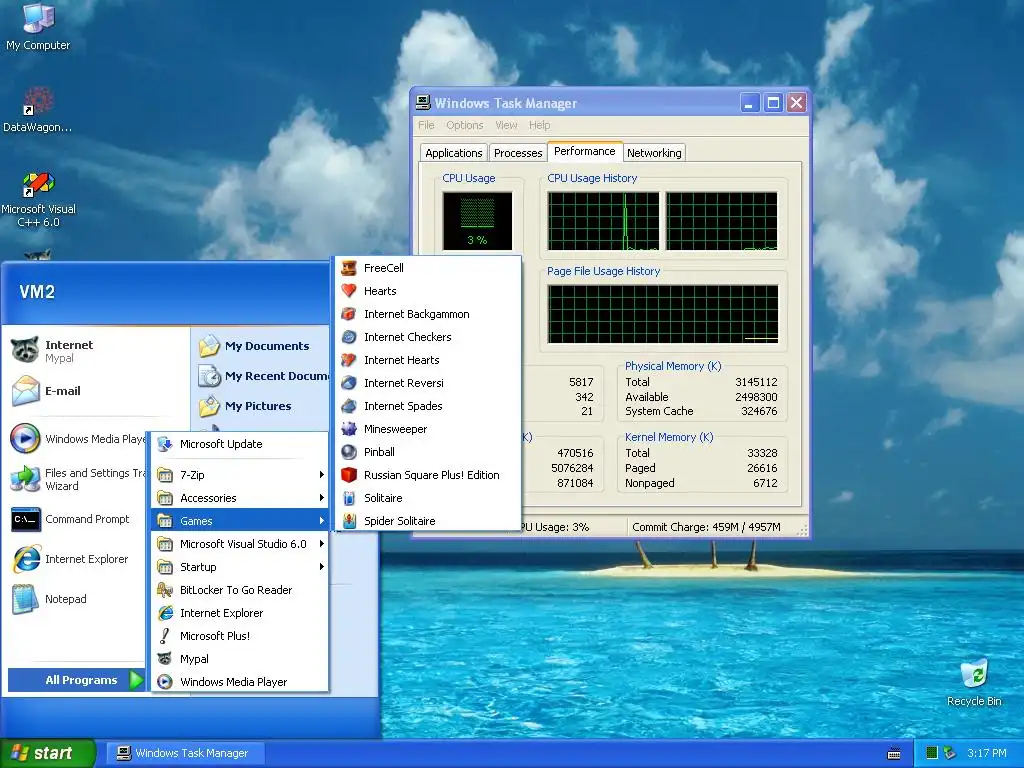Click the Task Manager tray icon
Viewport: 1024px width, 768px height.
(x=932, y=753)
